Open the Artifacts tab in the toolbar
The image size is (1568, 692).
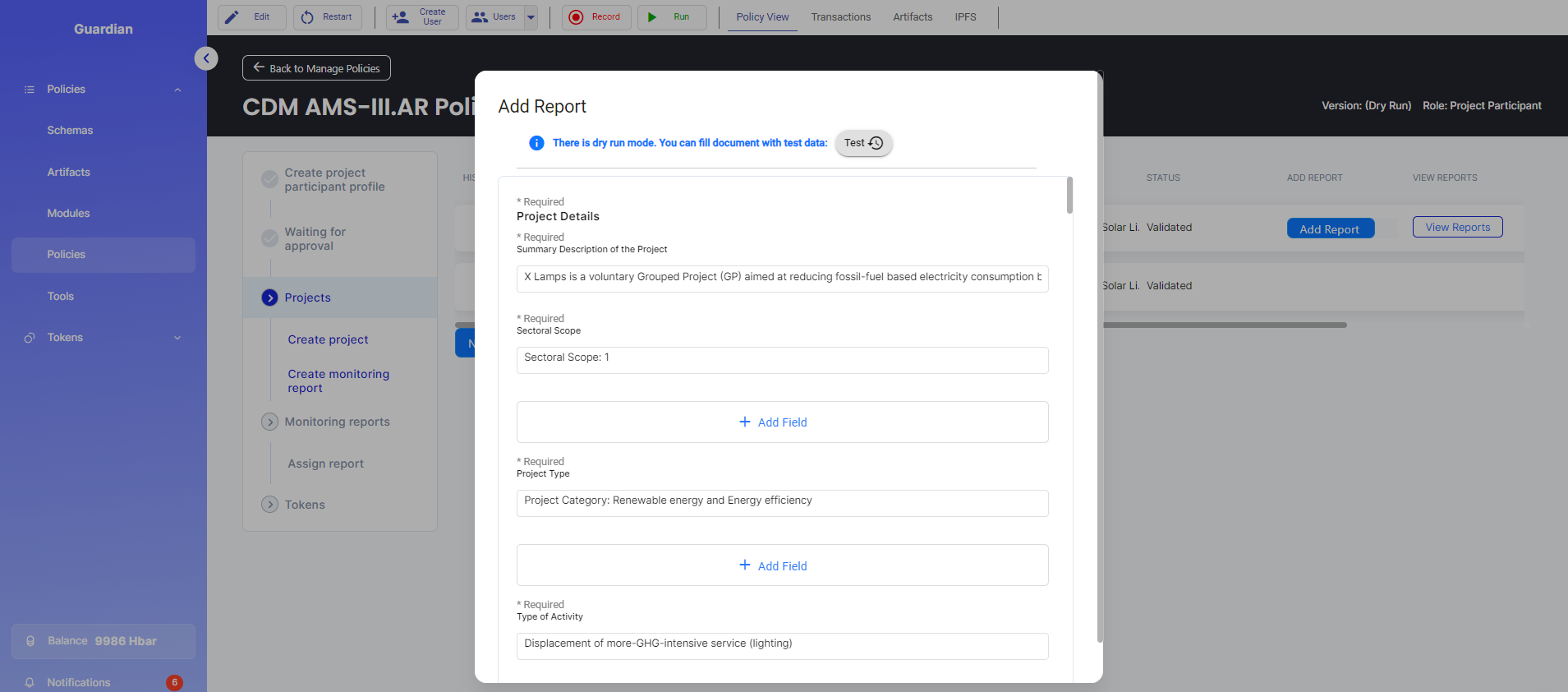point(912,17)
